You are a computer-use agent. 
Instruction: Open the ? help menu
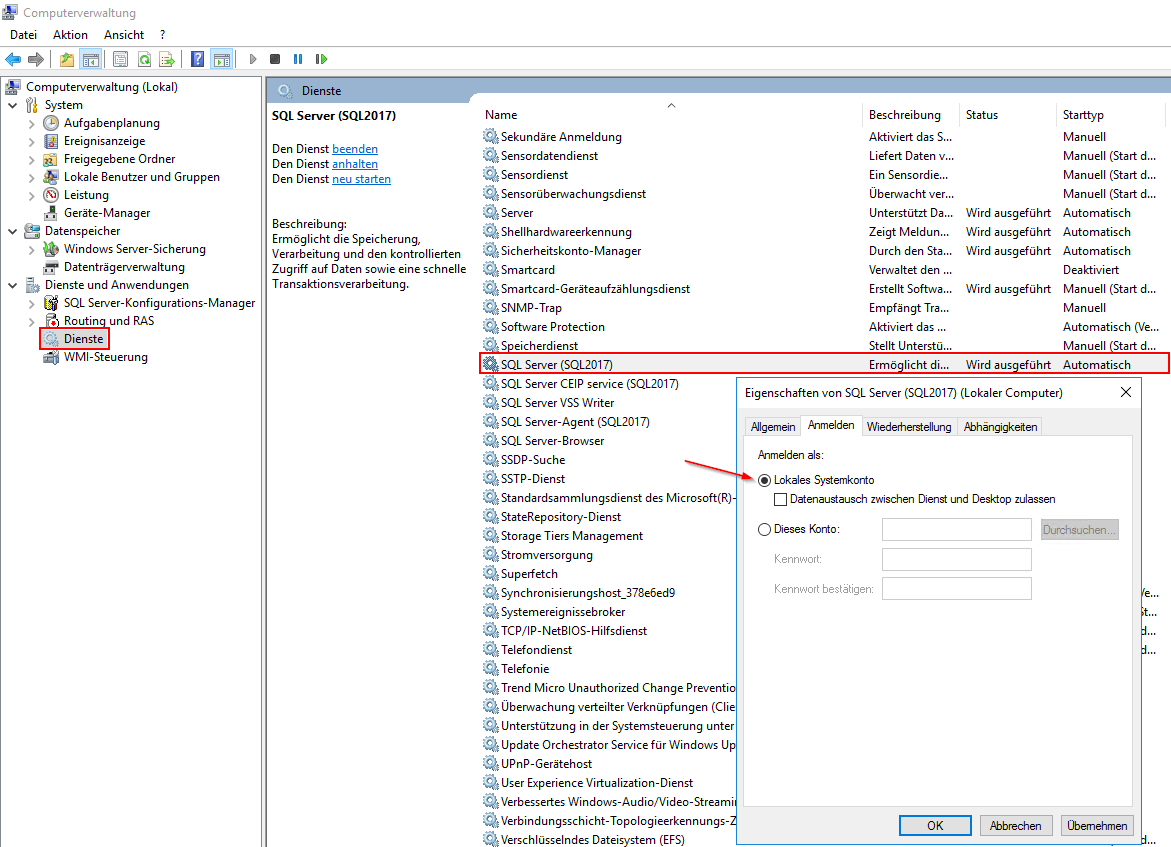pos(162,34)
